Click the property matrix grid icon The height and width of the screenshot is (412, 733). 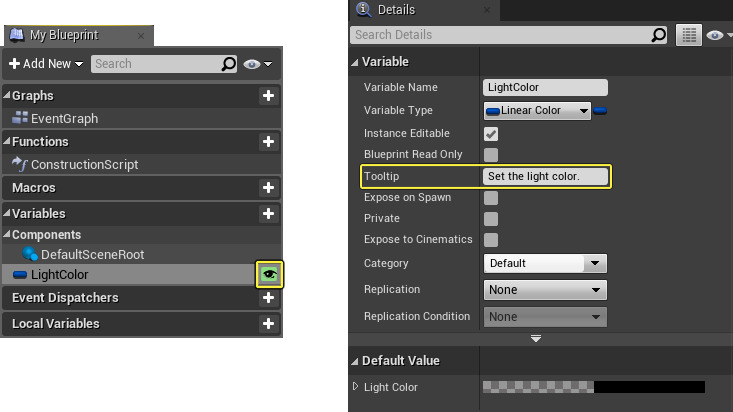pos(689,35)
